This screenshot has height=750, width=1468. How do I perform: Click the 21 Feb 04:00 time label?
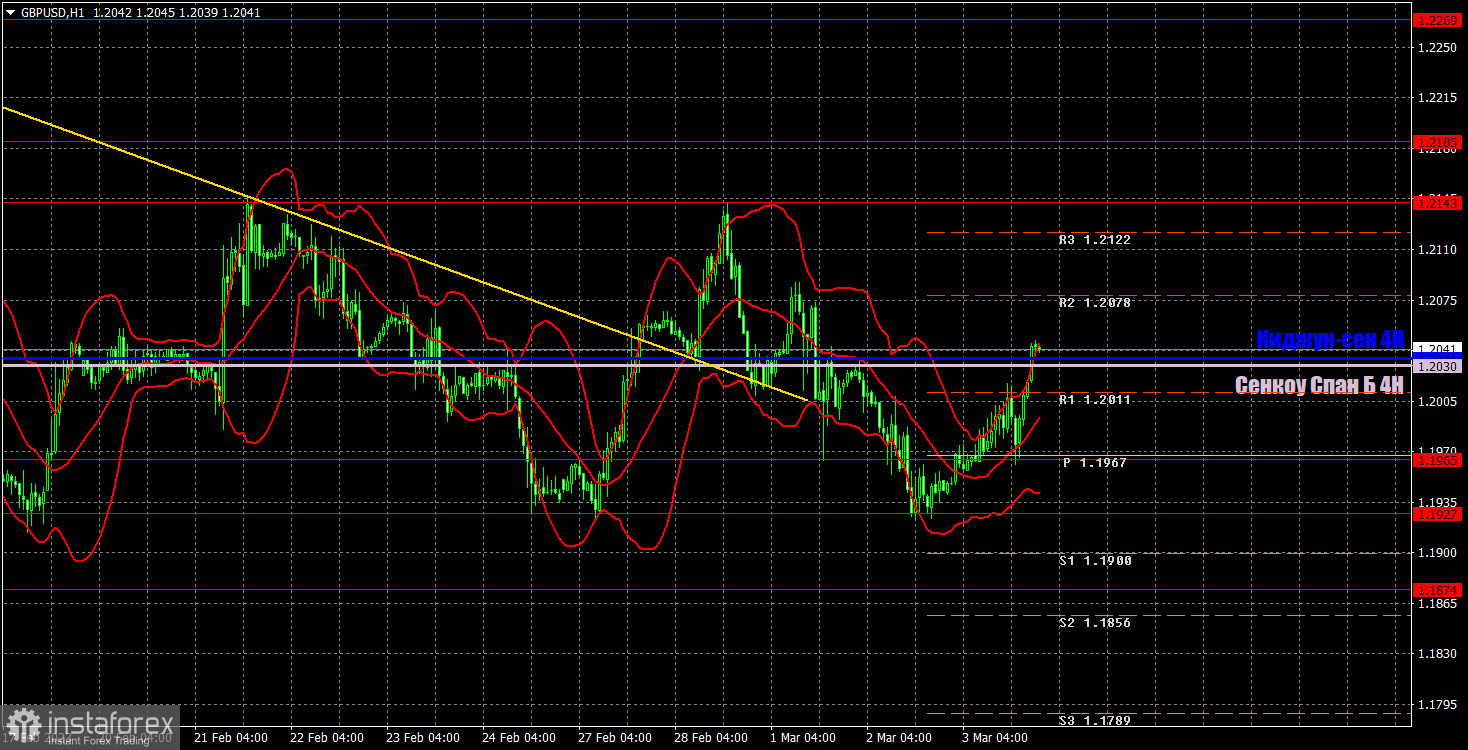230,738
